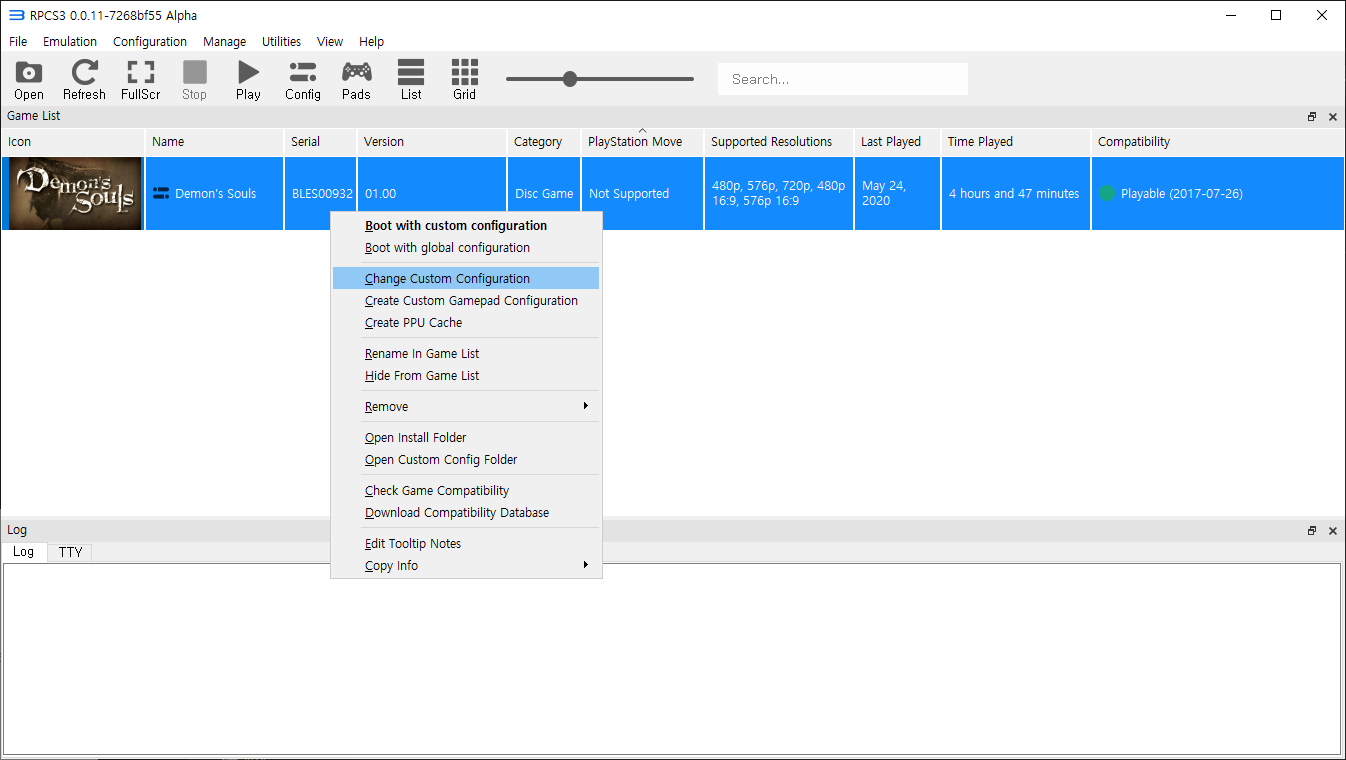Open the Emulation menu
The image size is (1346, 760).
coord(70,42)
